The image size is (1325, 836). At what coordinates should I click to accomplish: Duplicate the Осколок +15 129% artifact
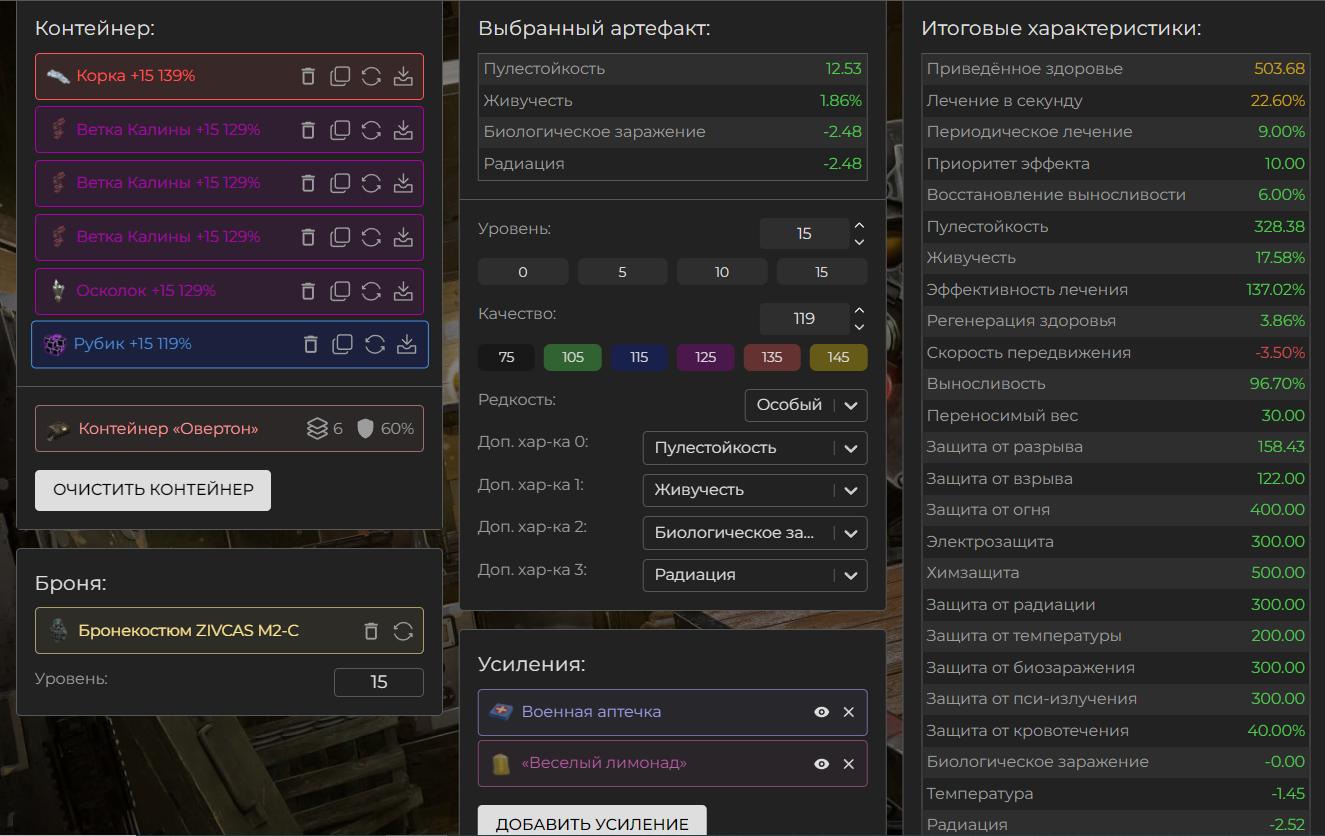(340, 291)
